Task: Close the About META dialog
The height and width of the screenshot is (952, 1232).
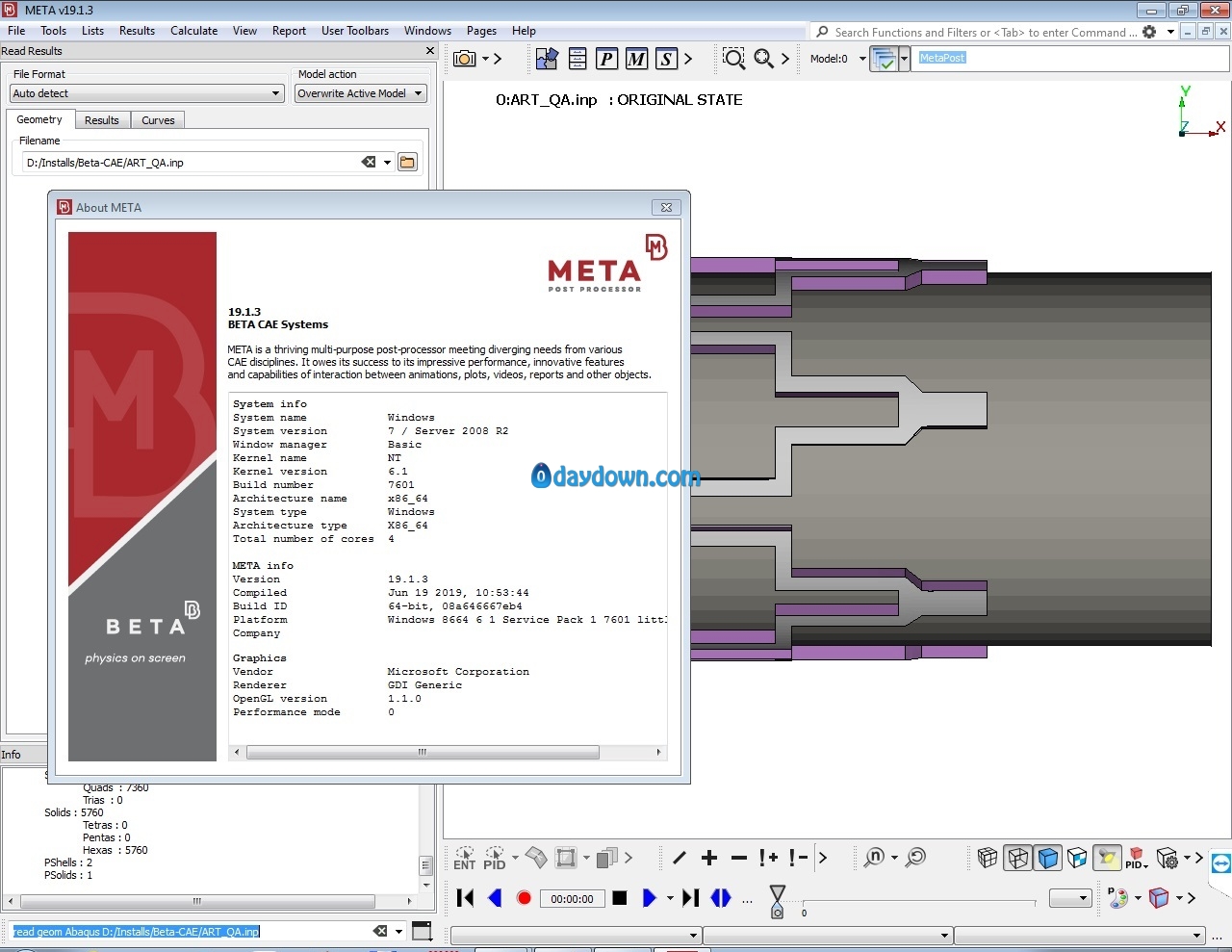Action: [666, 207]
